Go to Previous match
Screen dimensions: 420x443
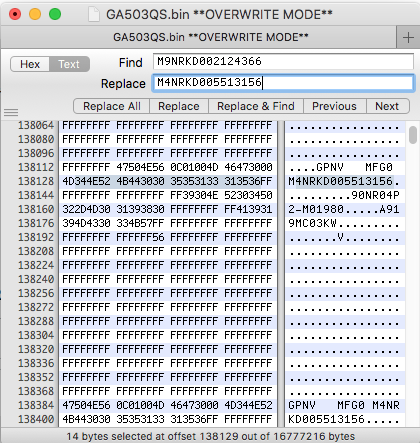point(334,106)
